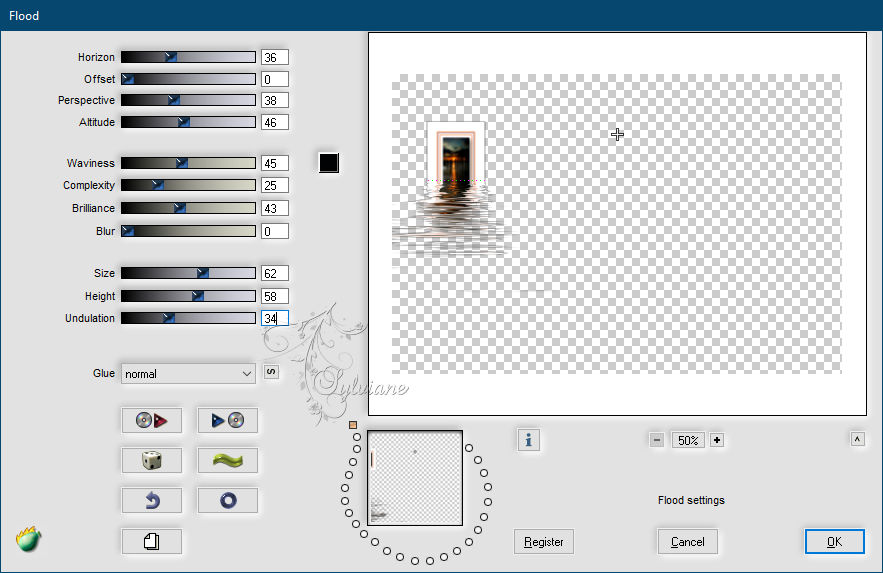Click the black water color swatch

(329, 163)
